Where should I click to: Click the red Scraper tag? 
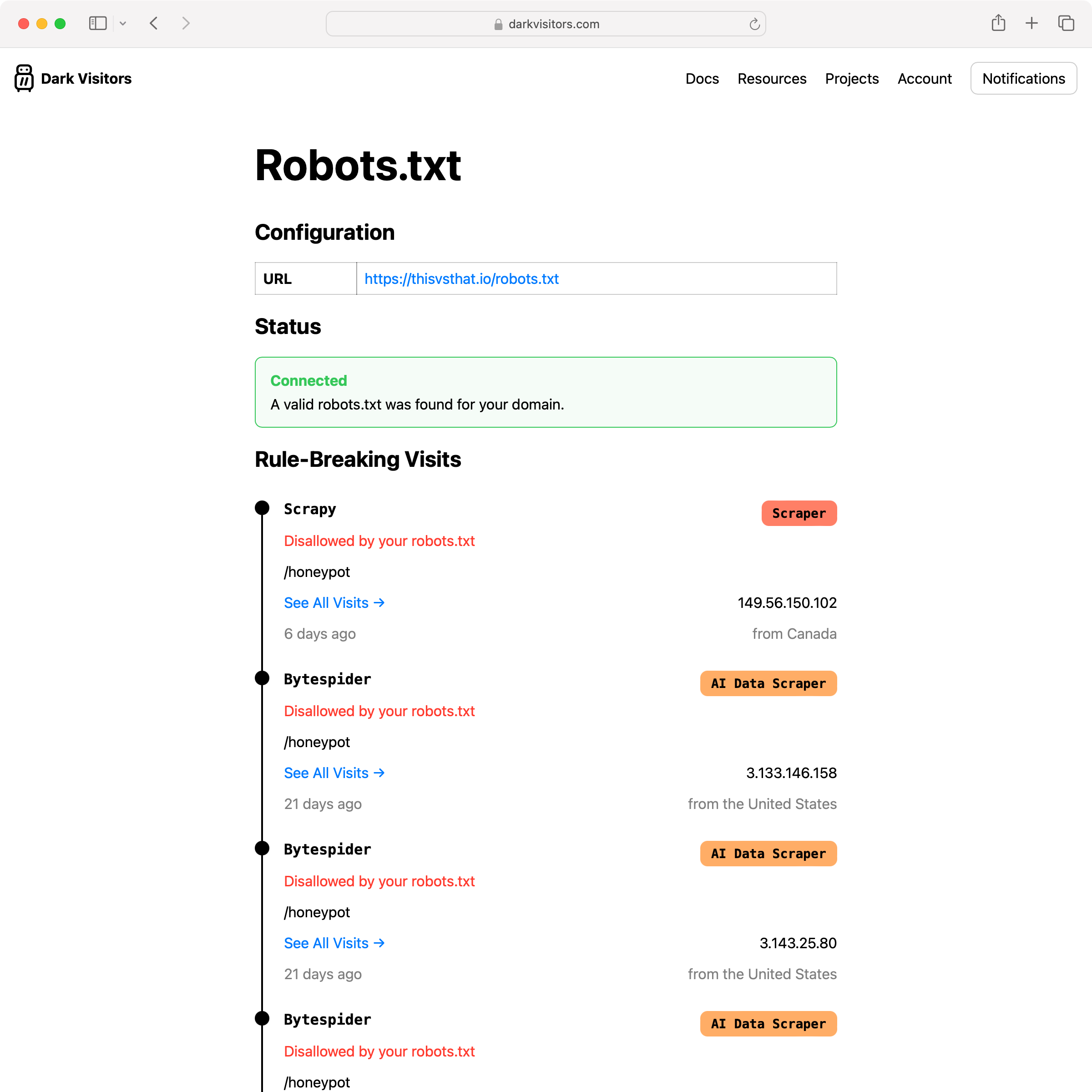(799, 513)
